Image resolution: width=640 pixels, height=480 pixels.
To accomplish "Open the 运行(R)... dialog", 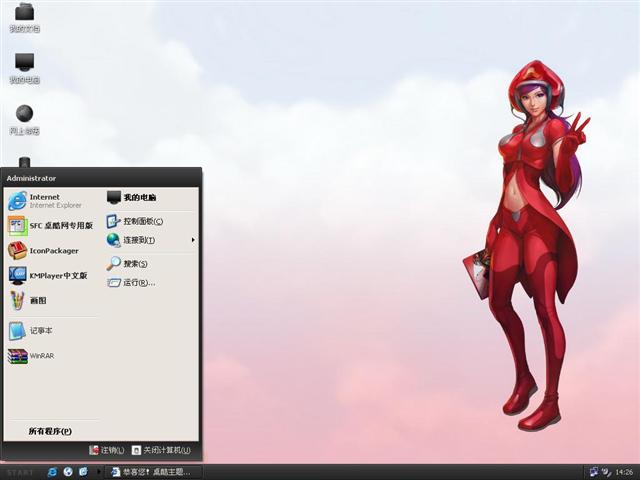I will click(x=150, y=282).
